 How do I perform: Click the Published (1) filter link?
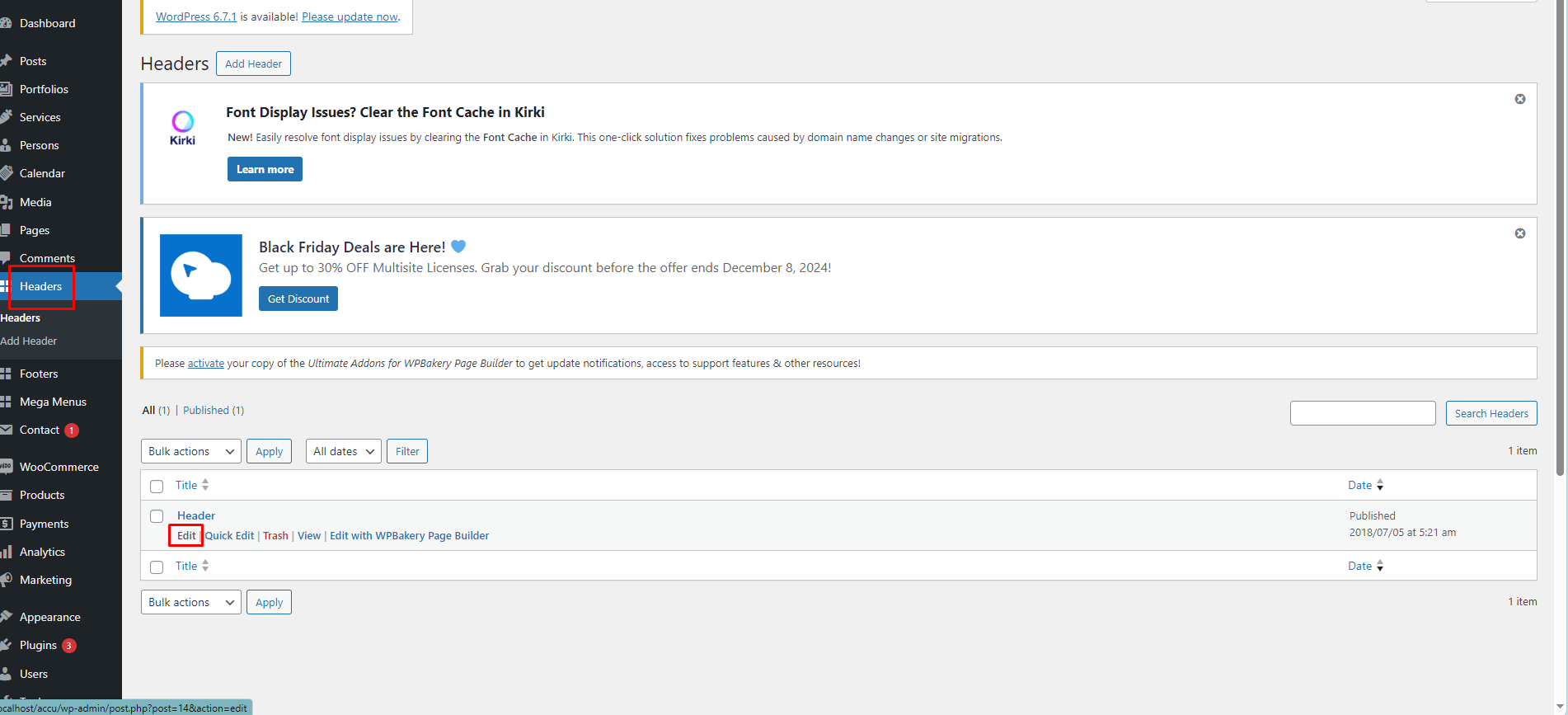(x=214, y=410)
